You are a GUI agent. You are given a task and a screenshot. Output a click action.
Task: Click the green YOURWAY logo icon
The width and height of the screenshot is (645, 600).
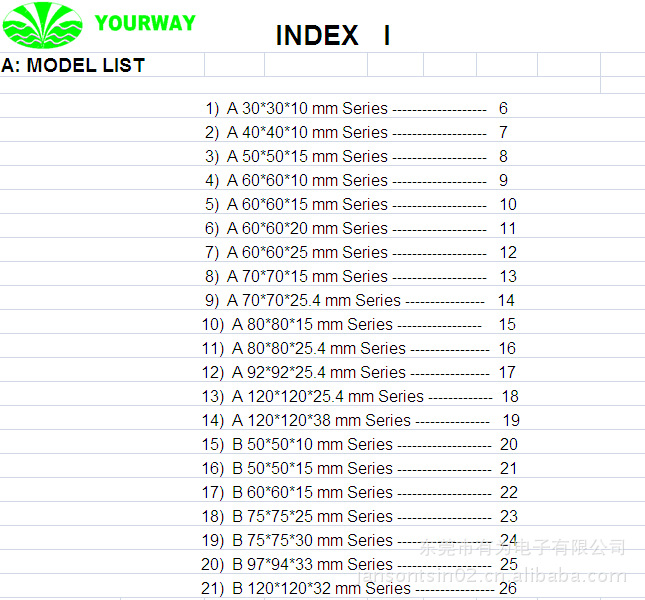click(x=43, y=25)
